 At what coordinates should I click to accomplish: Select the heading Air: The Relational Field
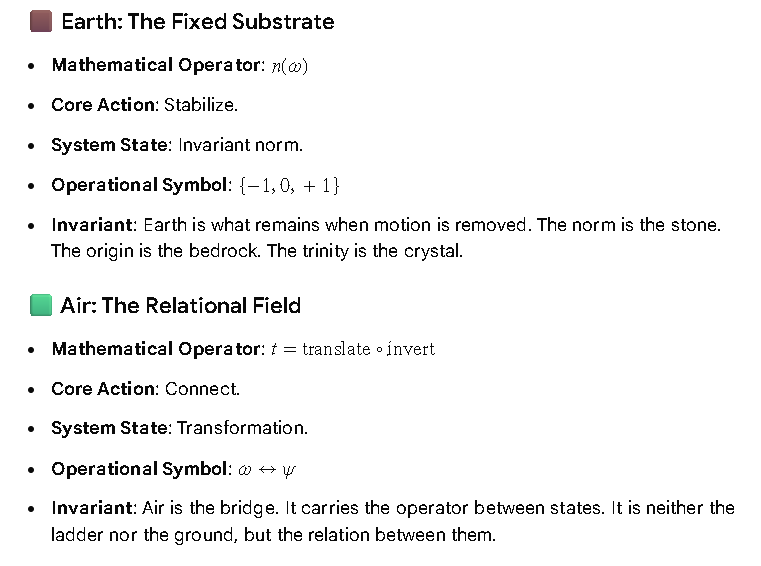point(181,306)
